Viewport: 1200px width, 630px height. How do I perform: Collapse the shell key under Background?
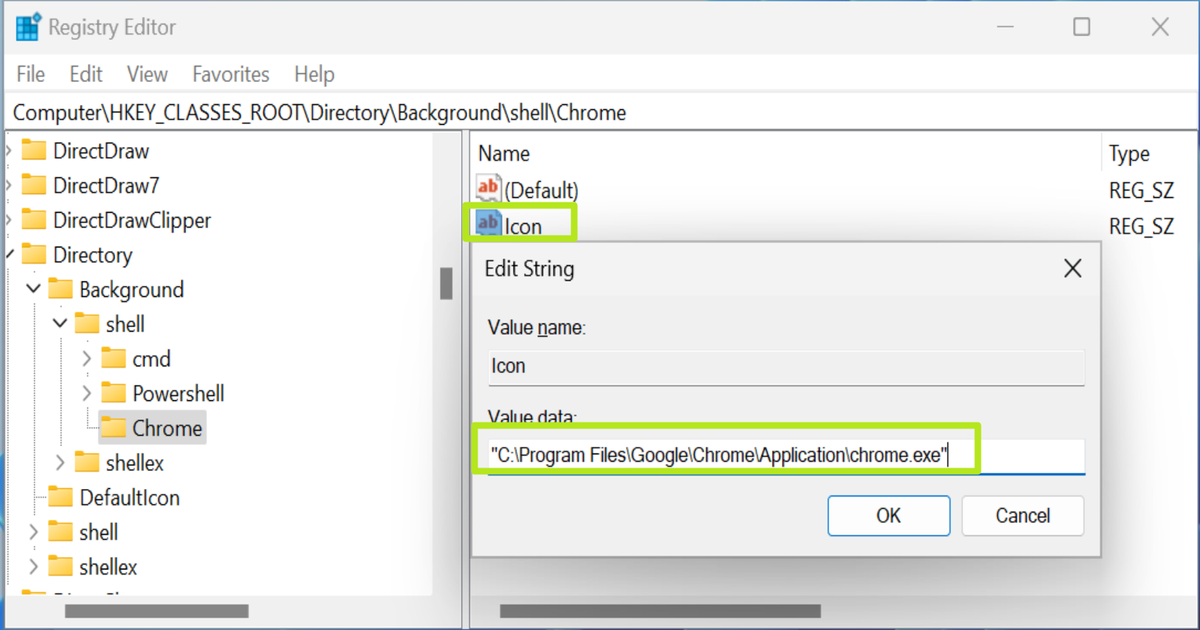(x=59, y=323)
